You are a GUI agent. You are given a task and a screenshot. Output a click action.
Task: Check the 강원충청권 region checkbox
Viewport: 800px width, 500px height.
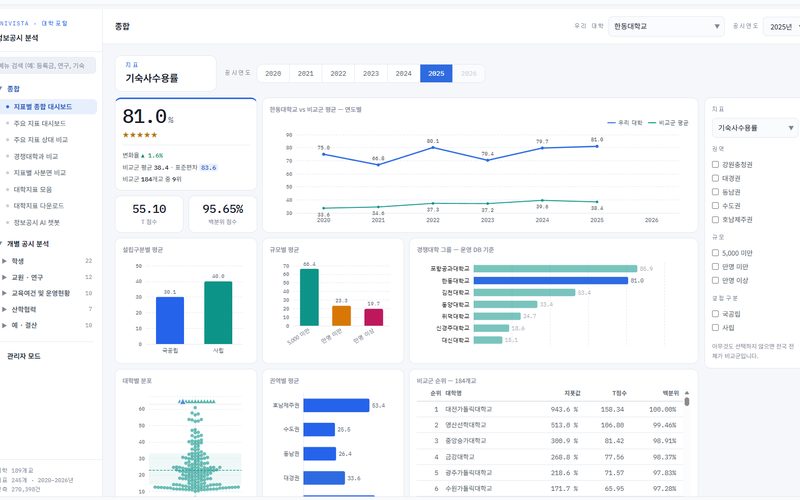pos(715,164)
